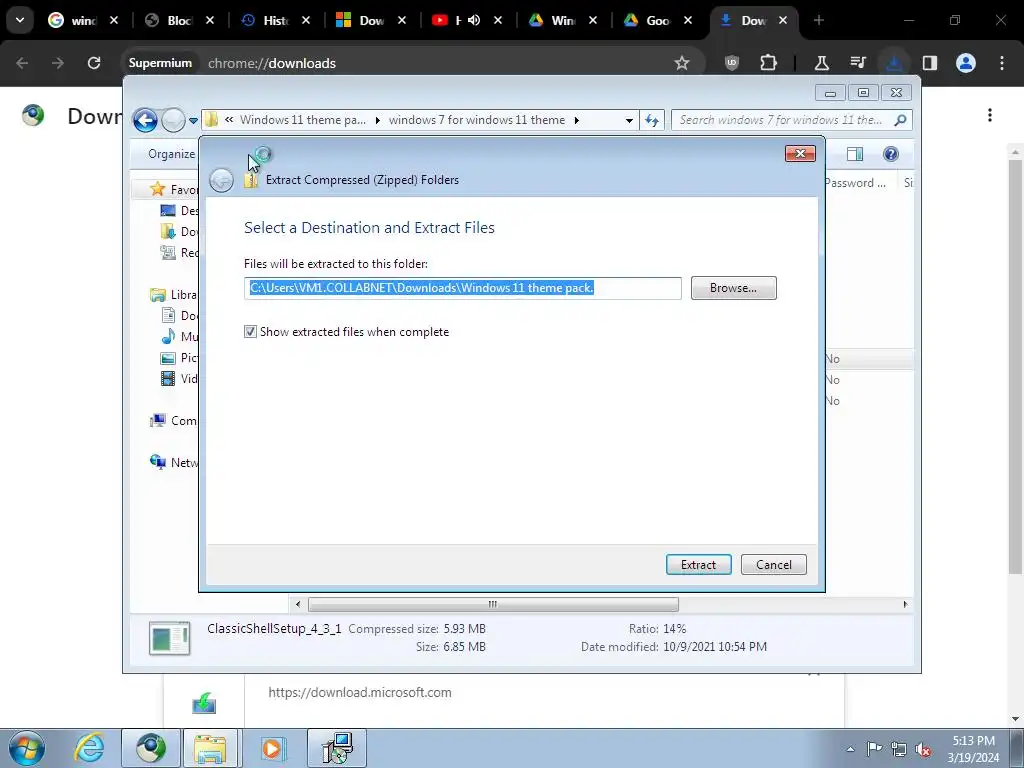Click the muted volume tray icon
Viewport: 1024px width, 768px height.
pos(923,749)
